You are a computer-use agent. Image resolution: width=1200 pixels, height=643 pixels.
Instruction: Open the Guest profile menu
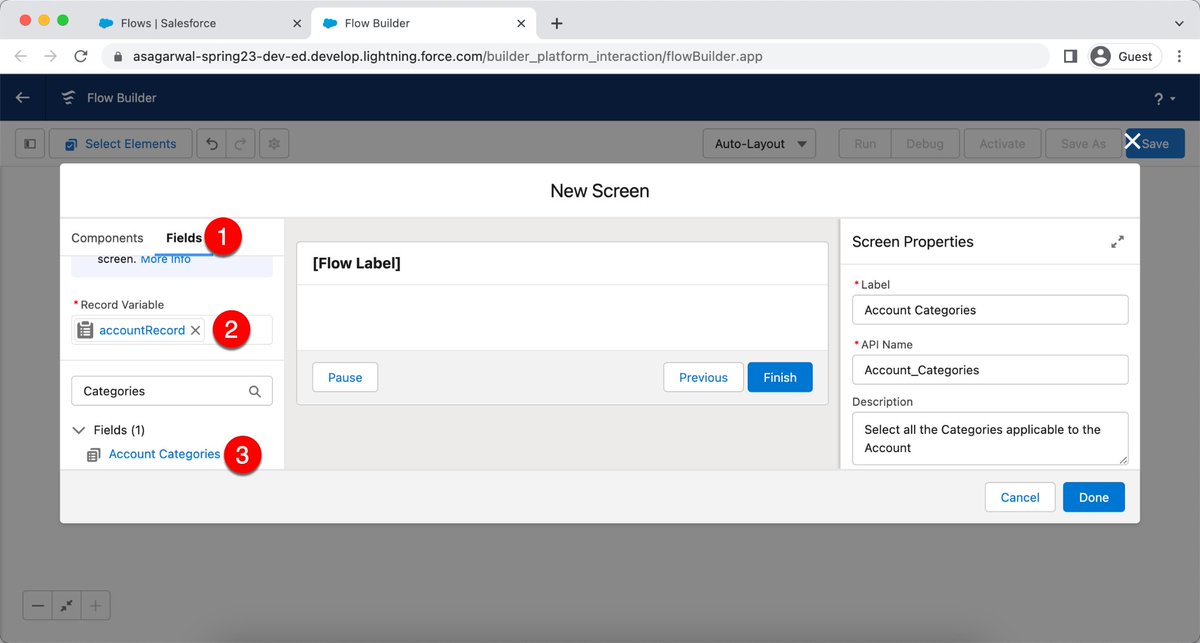pyautogui.click(x=1123, y=57)
